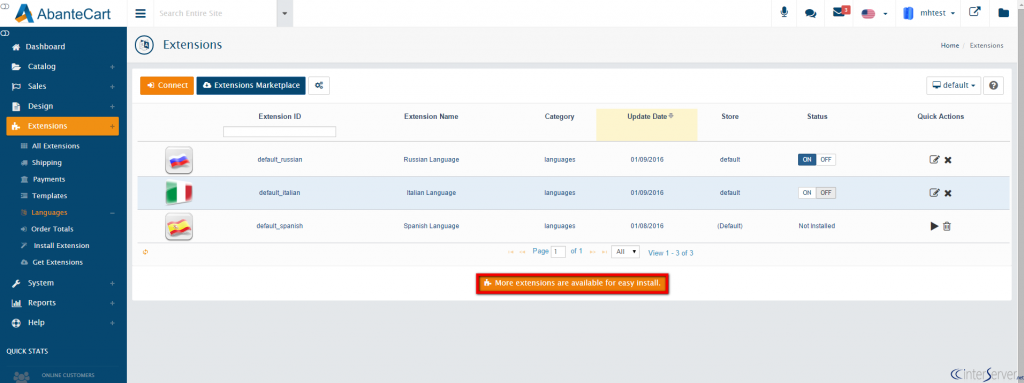Image resolution: width=1024 pixels, height=383 pixels.
Task: Click the folder icon in top bar
Action: point(1004,12)
